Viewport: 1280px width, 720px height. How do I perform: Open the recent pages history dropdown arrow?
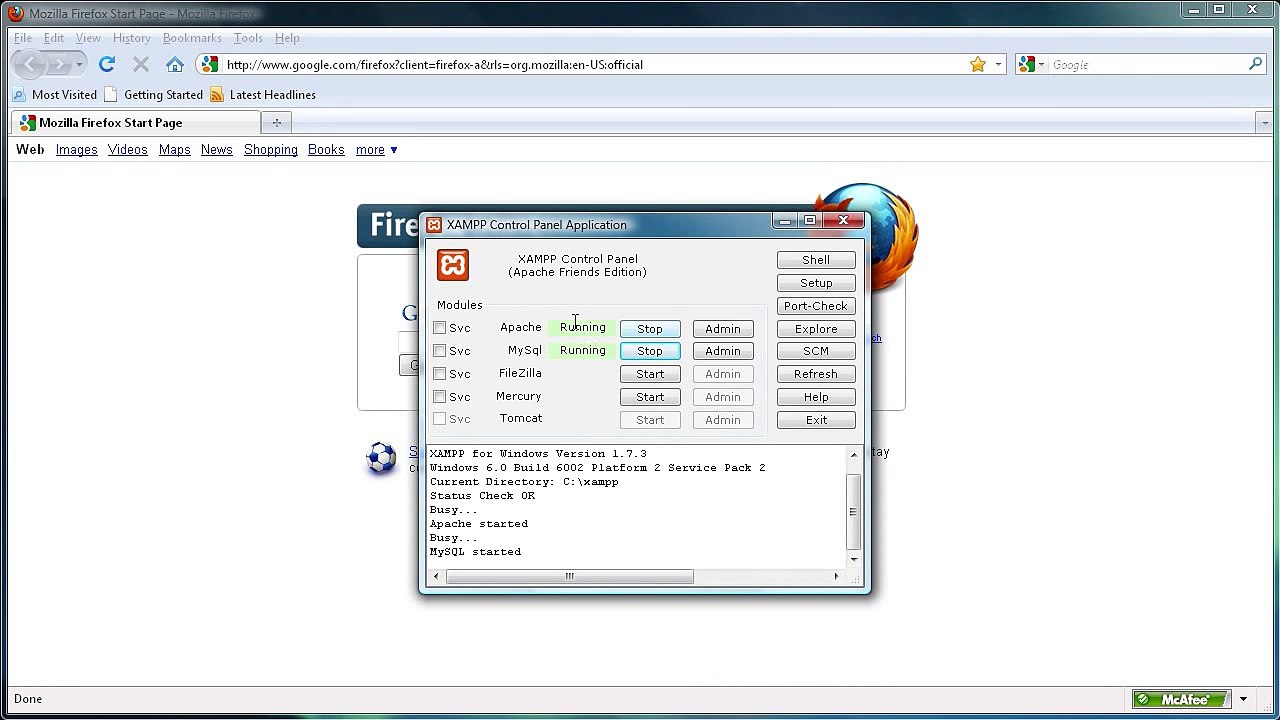(x=80, y=65)
